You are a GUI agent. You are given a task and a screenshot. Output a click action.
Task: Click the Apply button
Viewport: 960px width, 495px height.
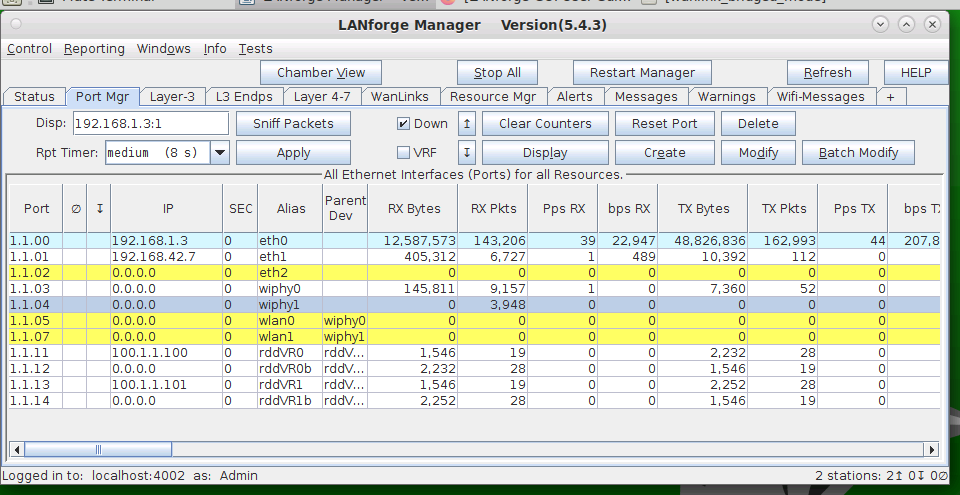click(293, 153)
